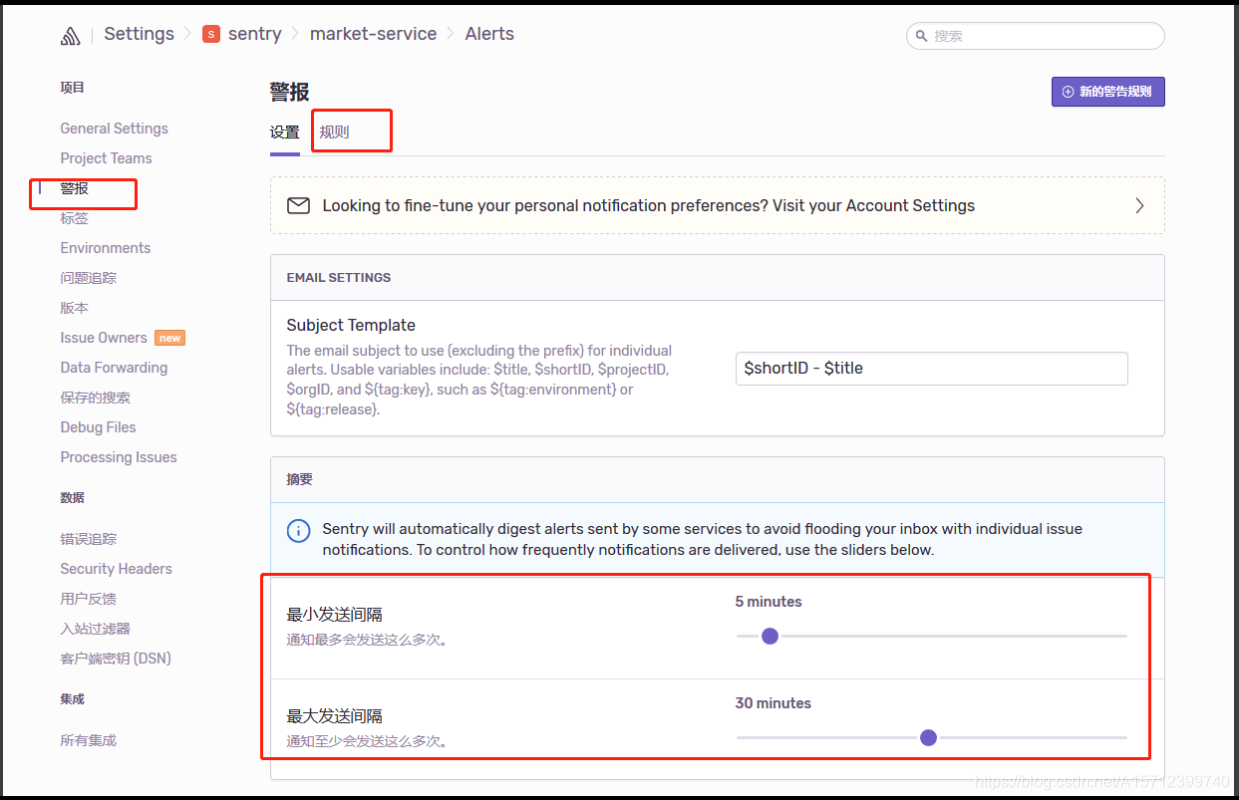Select 标签 in the sidebar

point(75,218)
